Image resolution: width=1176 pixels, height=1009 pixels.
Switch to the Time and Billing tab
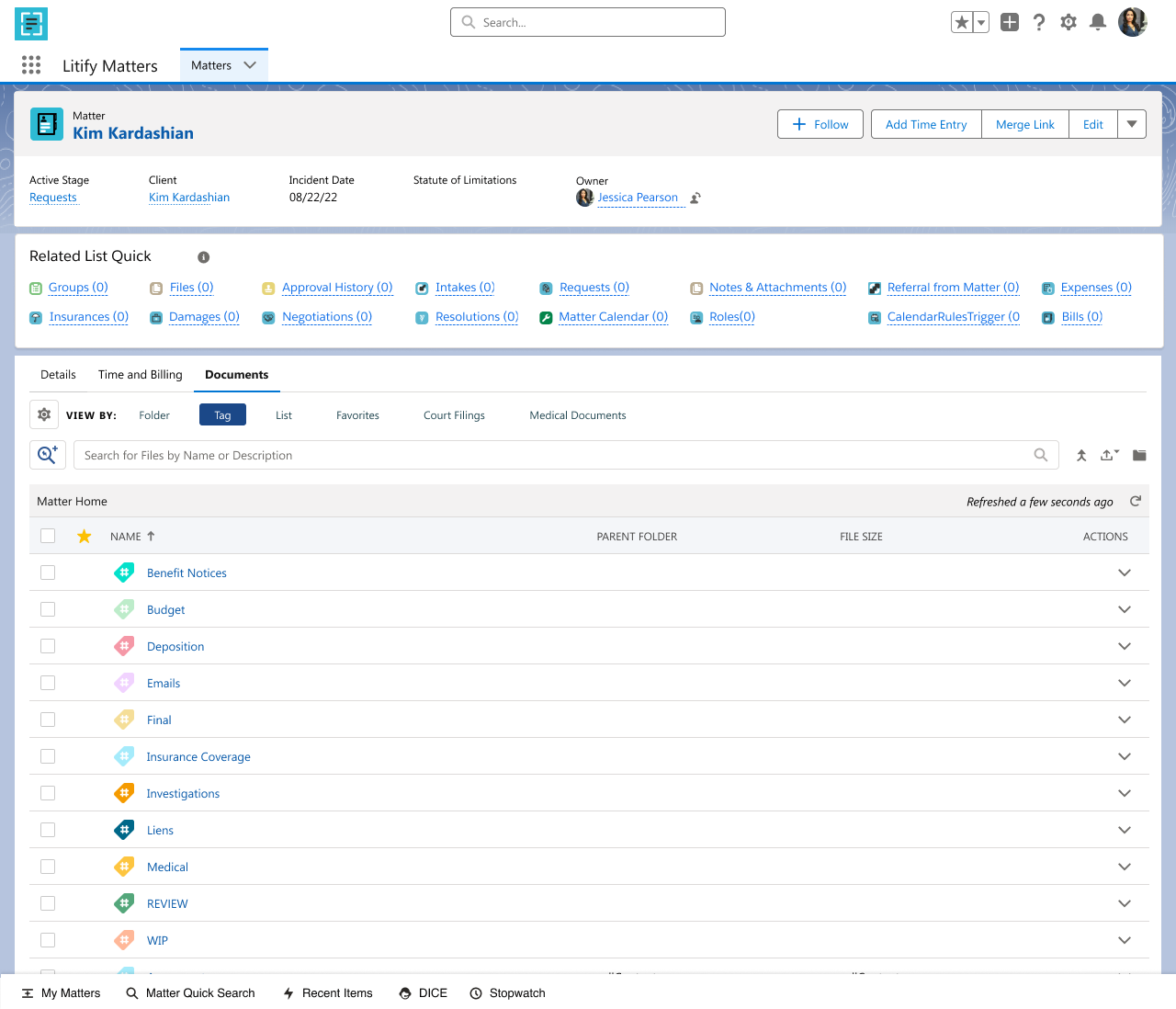coord(141,374)
